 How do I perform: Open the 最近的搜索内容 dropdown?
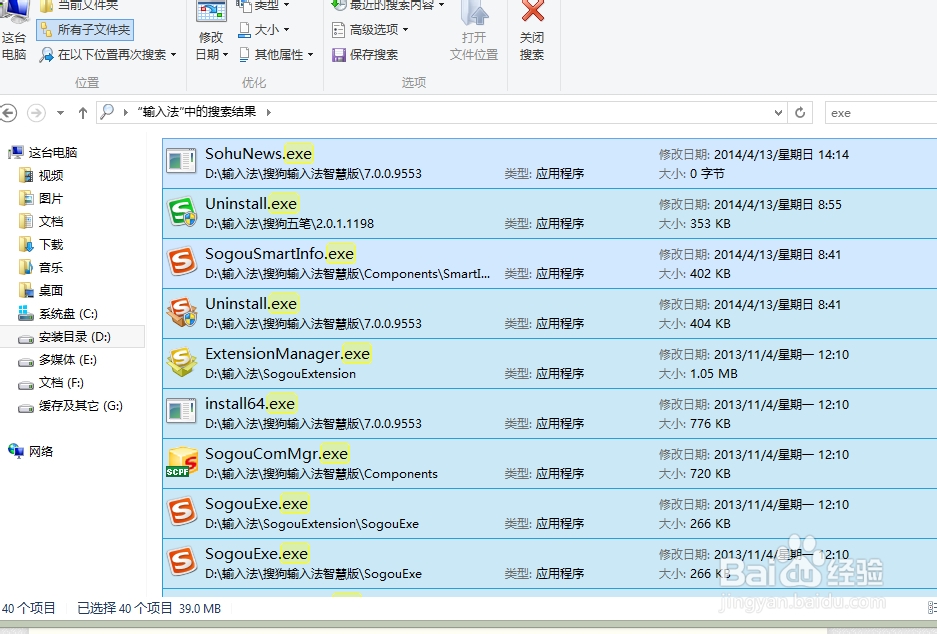pyautogui.click(x=388, y=5)
